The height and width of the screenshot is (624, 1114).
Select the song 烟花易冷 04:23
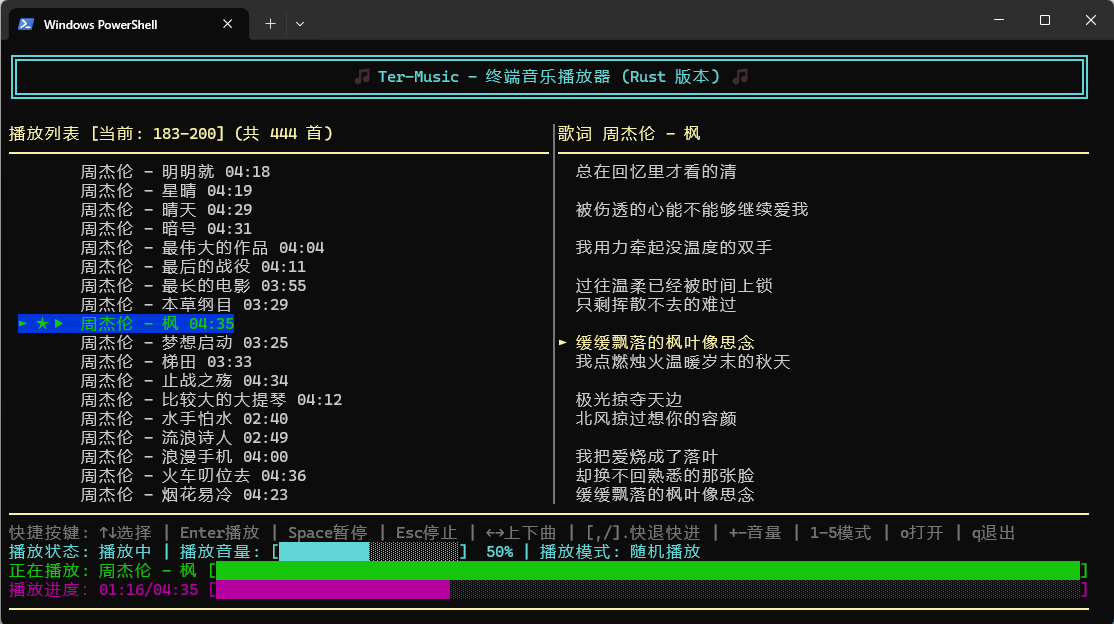point(184,495)
